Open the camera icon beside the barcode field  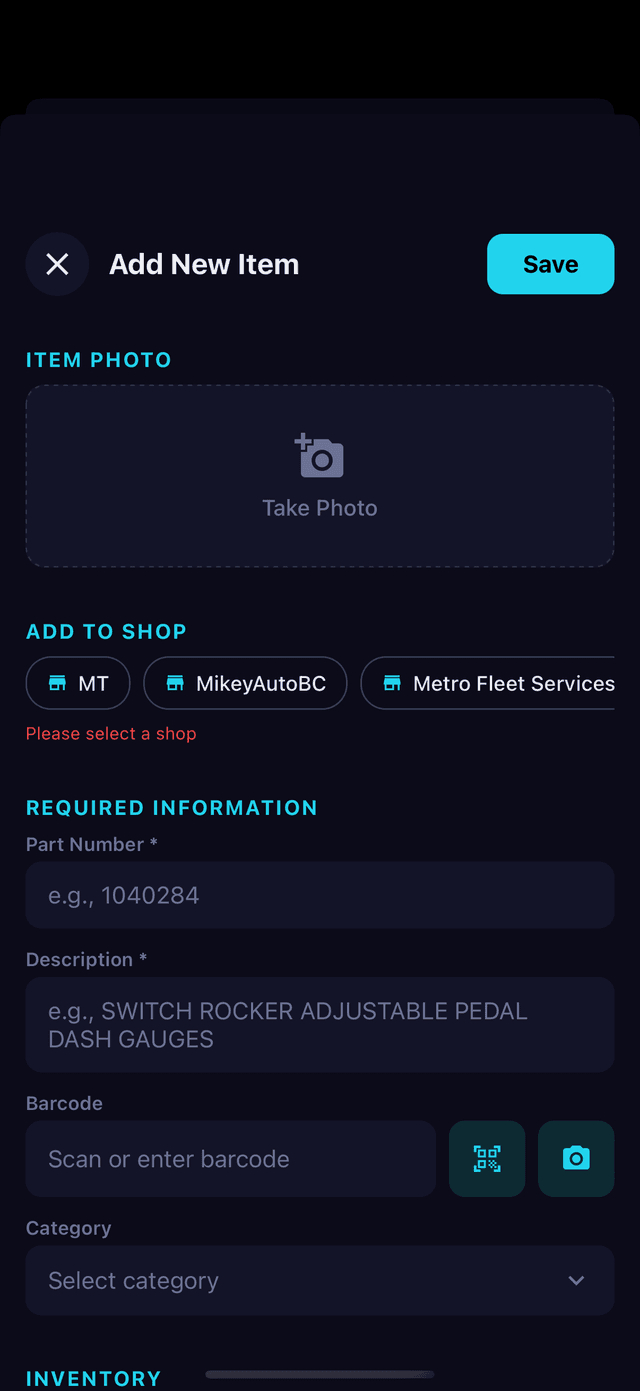[x=576, y=1158]
